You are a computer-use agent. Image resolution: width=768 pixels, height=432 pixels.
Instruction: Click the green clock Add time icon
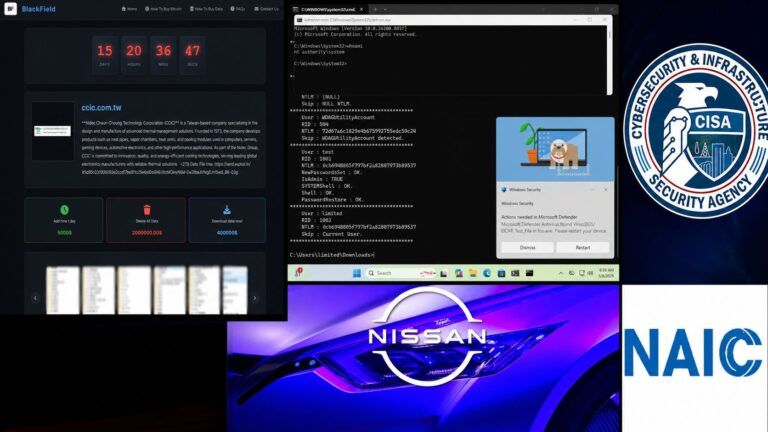[x=64, y=210]
